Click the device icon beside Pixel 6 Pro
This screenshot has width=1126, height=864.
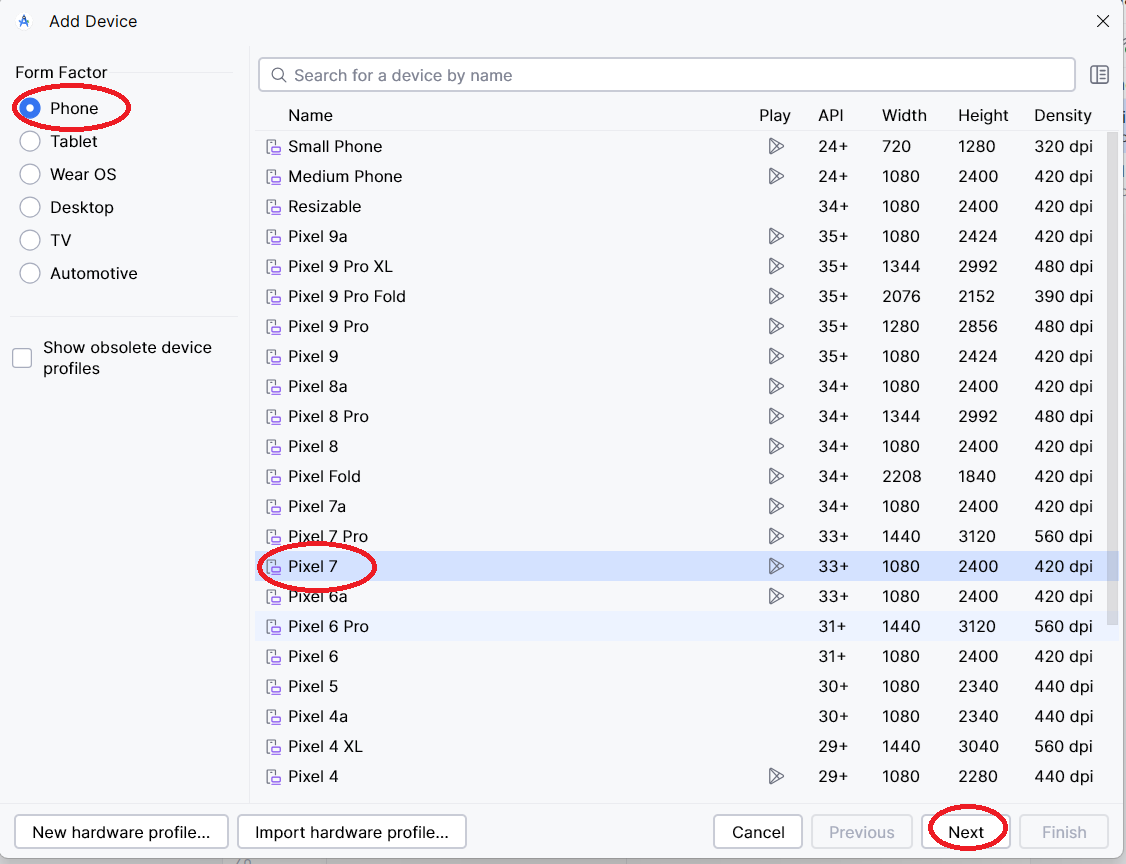point(273,627)
